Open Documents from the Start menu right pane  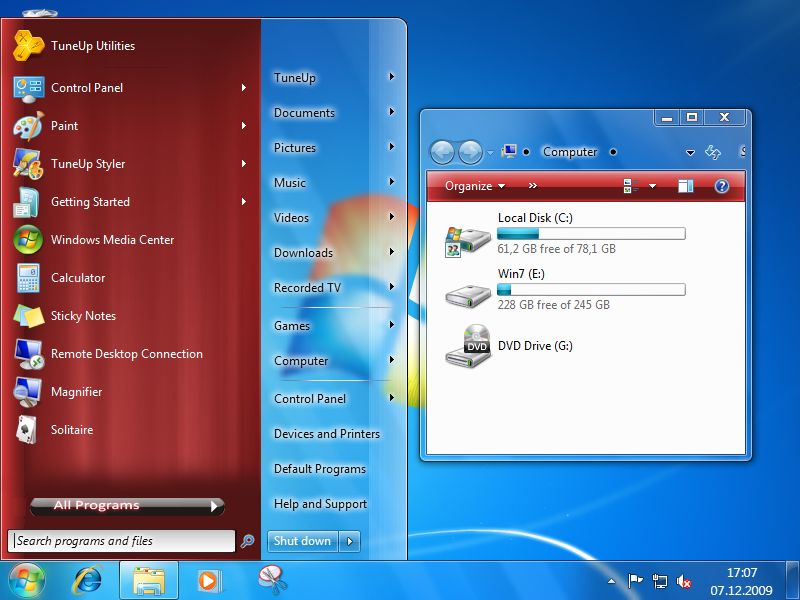click(304, 113)
